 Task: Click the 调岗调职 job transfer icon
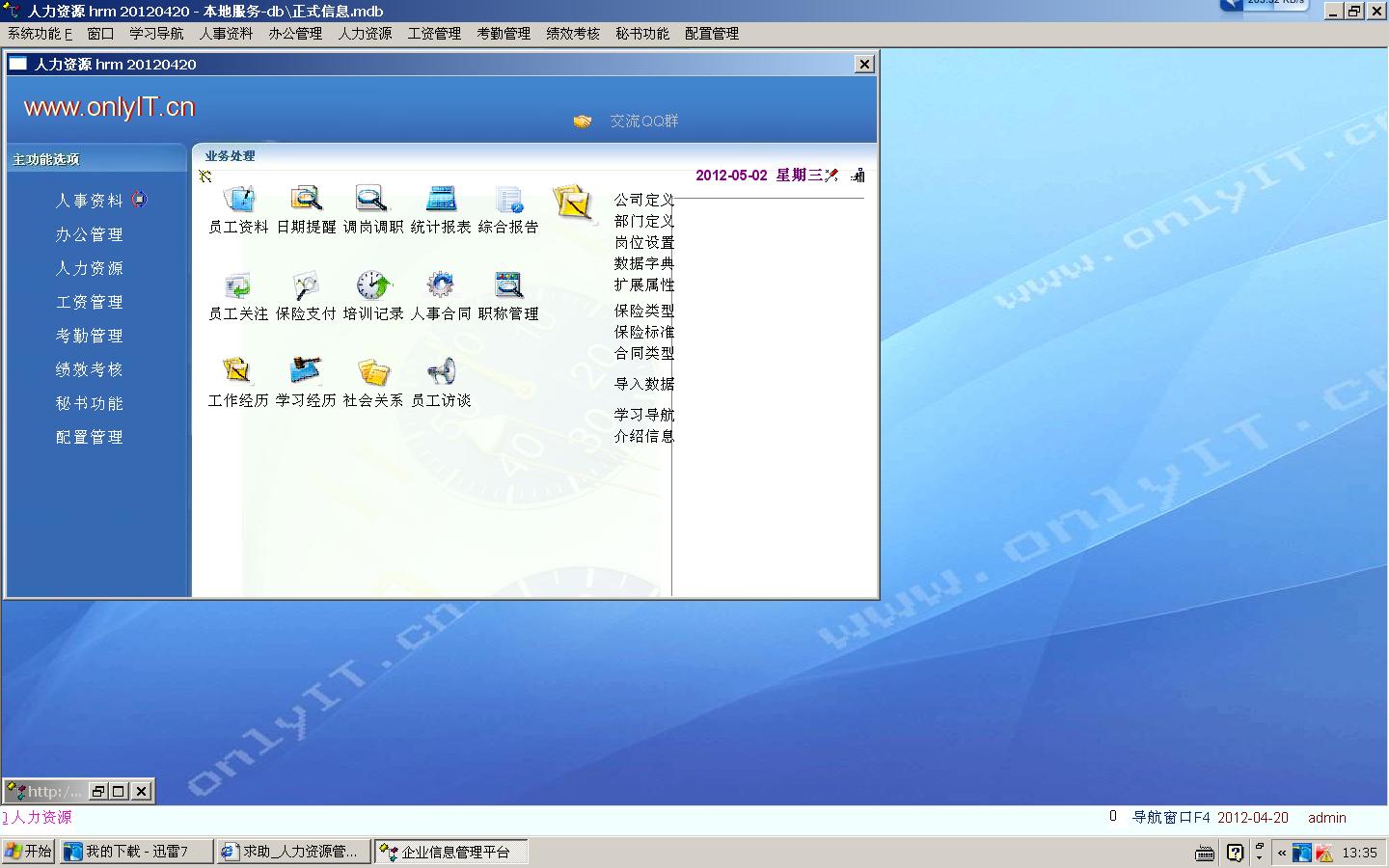pos(372,201)
